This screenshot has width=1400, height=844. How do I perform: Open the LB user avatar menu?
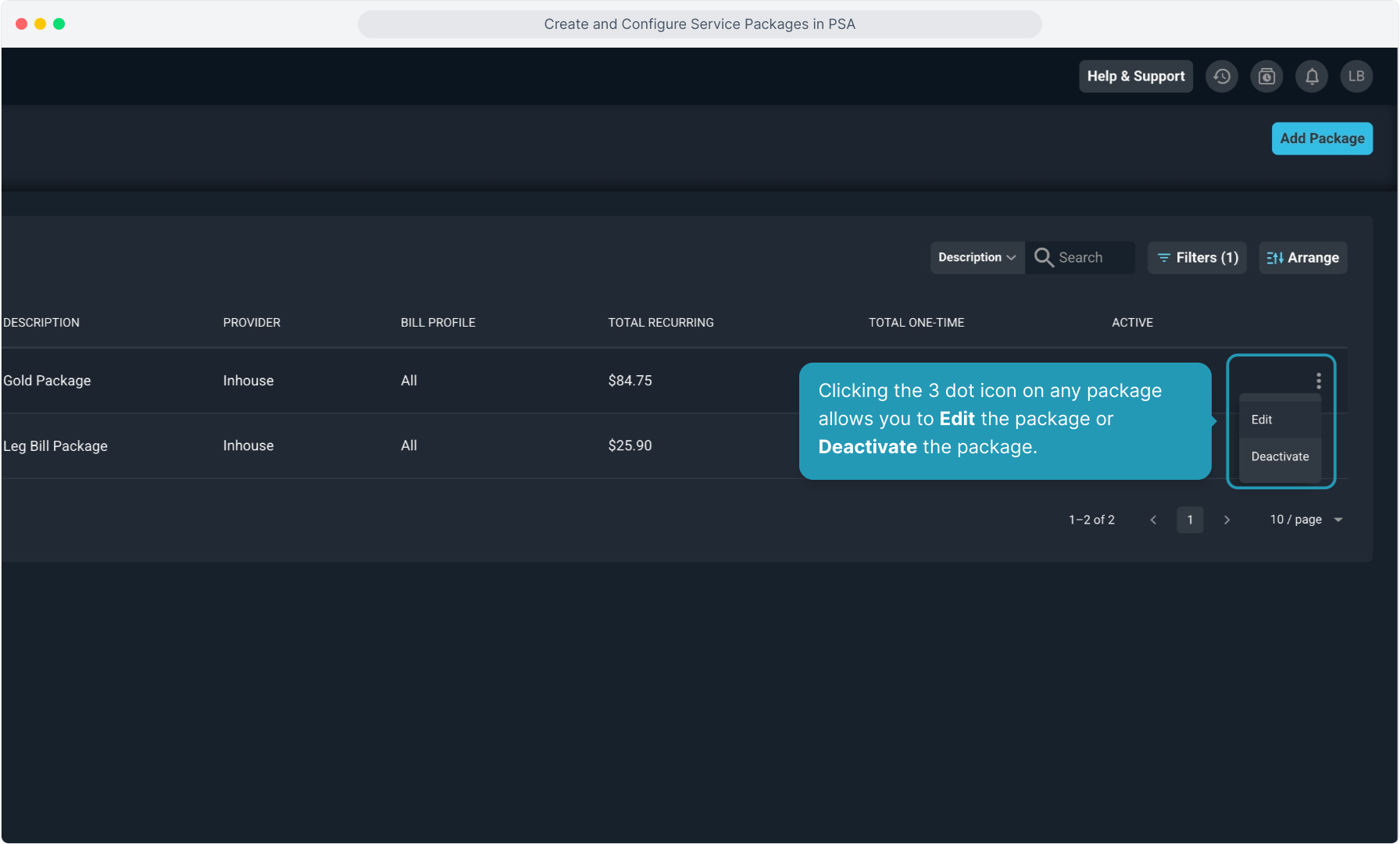pos(1356,77)
